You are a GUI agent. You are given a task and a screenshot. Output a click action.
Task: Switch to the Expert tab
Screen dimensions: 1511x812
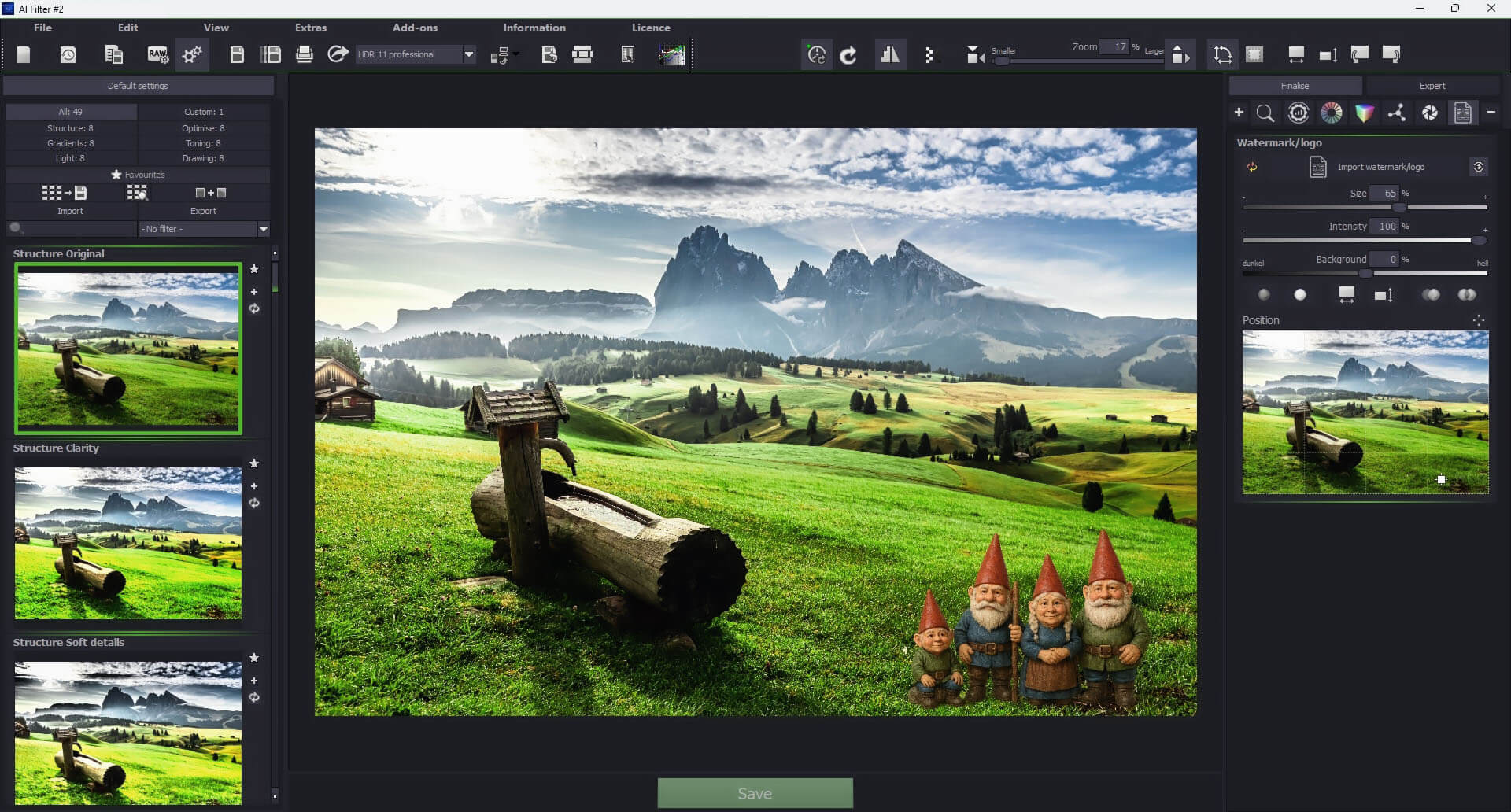[1432, 85]
